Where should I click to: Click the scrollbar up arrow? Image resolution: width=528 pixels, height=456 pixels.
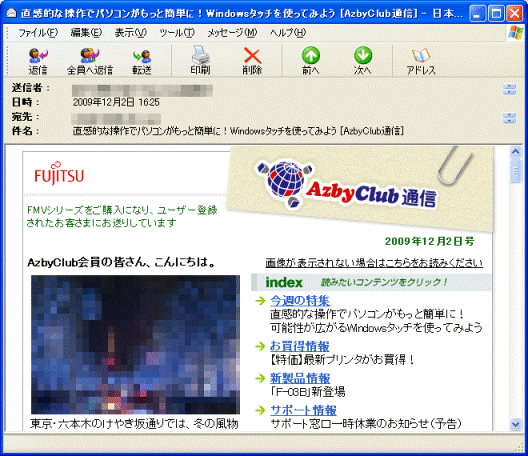click(516, 152)
